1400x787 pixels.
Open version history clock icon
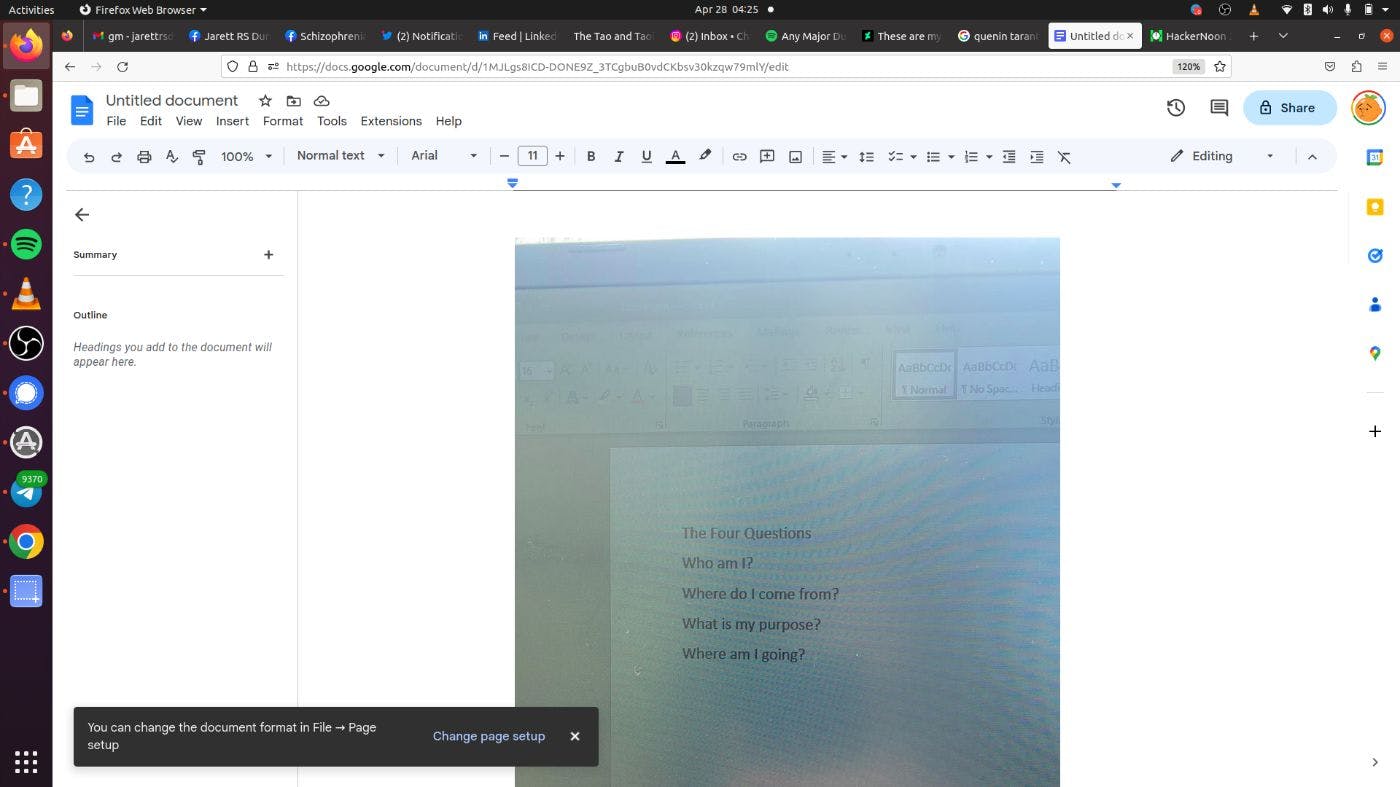click(x=1176, y=108)
